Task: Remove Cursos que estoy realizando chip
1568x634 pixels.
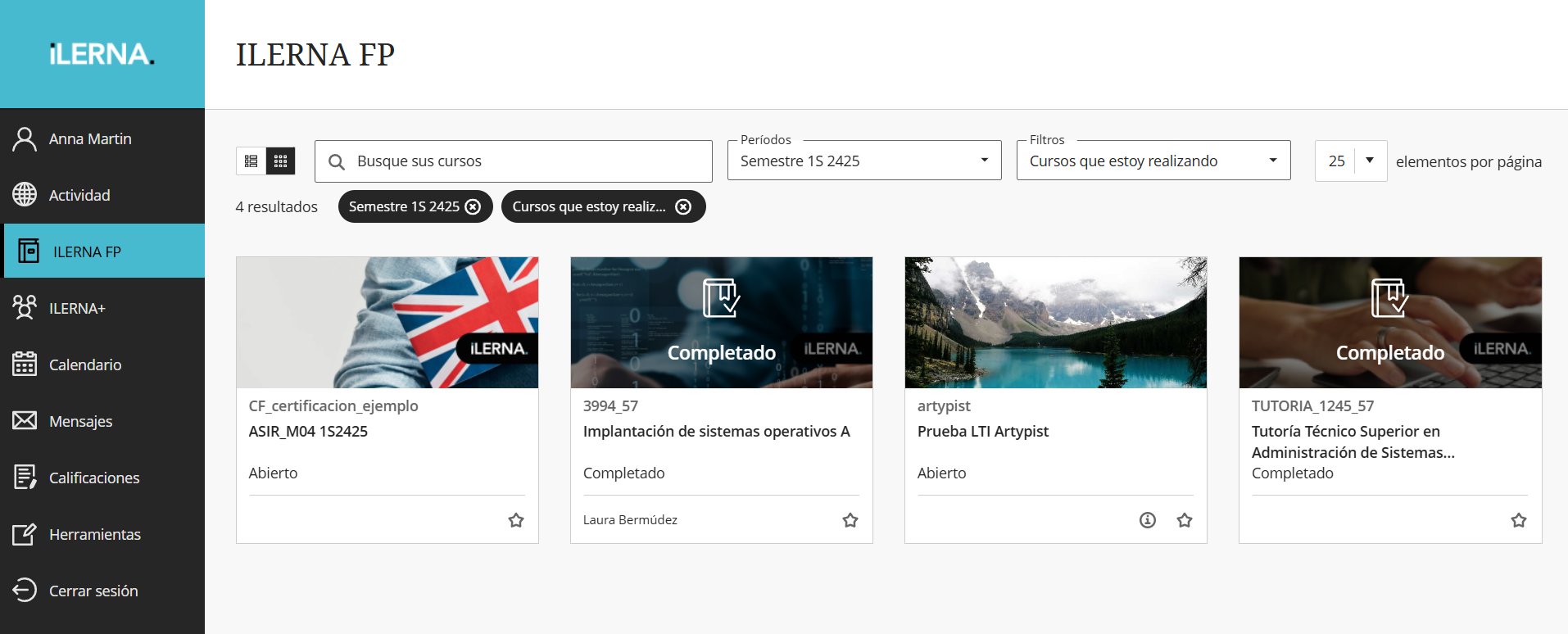Action: click(x=683, y=206)
